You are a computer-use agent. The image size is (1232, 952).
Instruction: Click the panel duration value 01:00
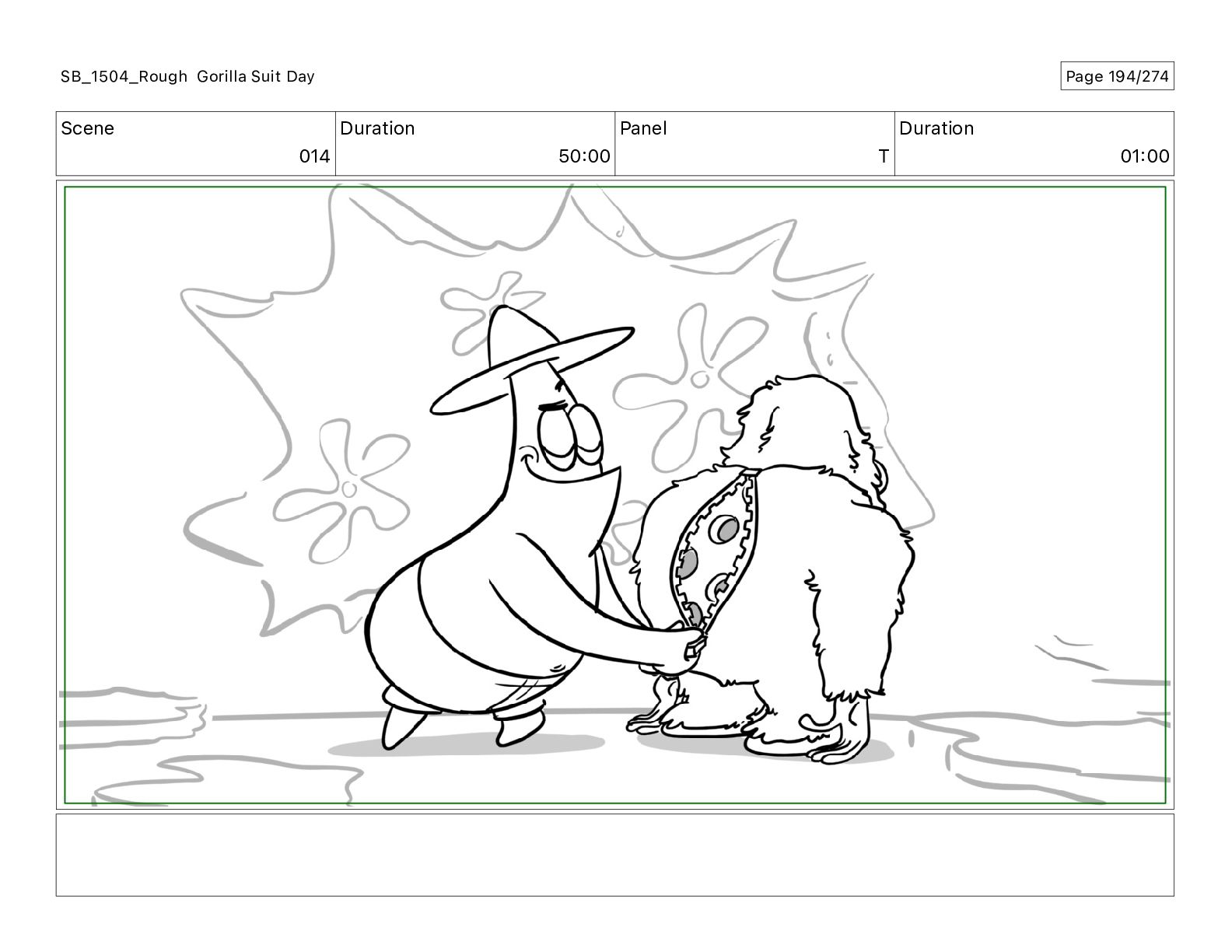click(1144, 156)
